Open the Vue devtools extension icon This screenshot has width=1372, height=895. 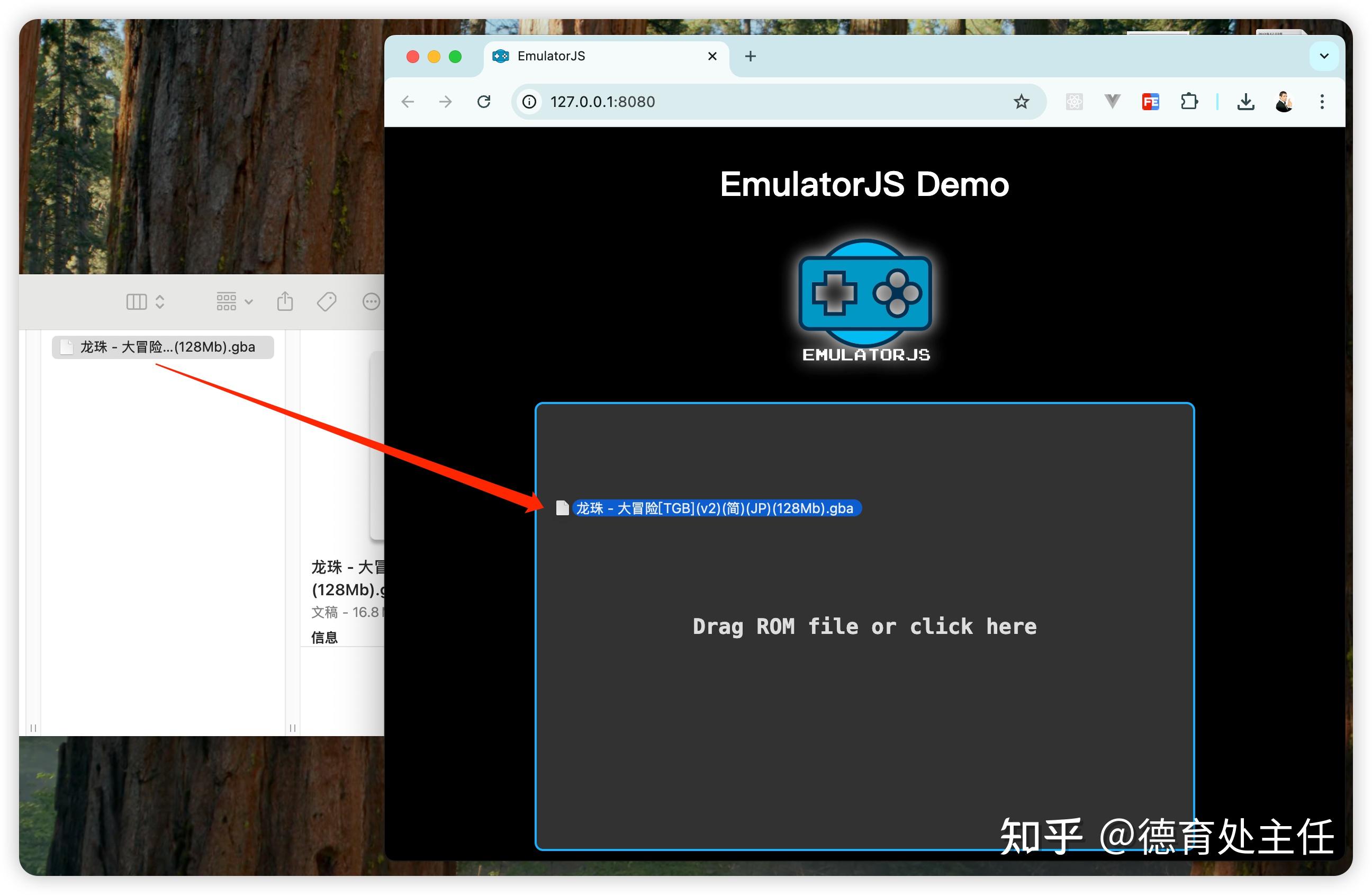pos(1113,102)
